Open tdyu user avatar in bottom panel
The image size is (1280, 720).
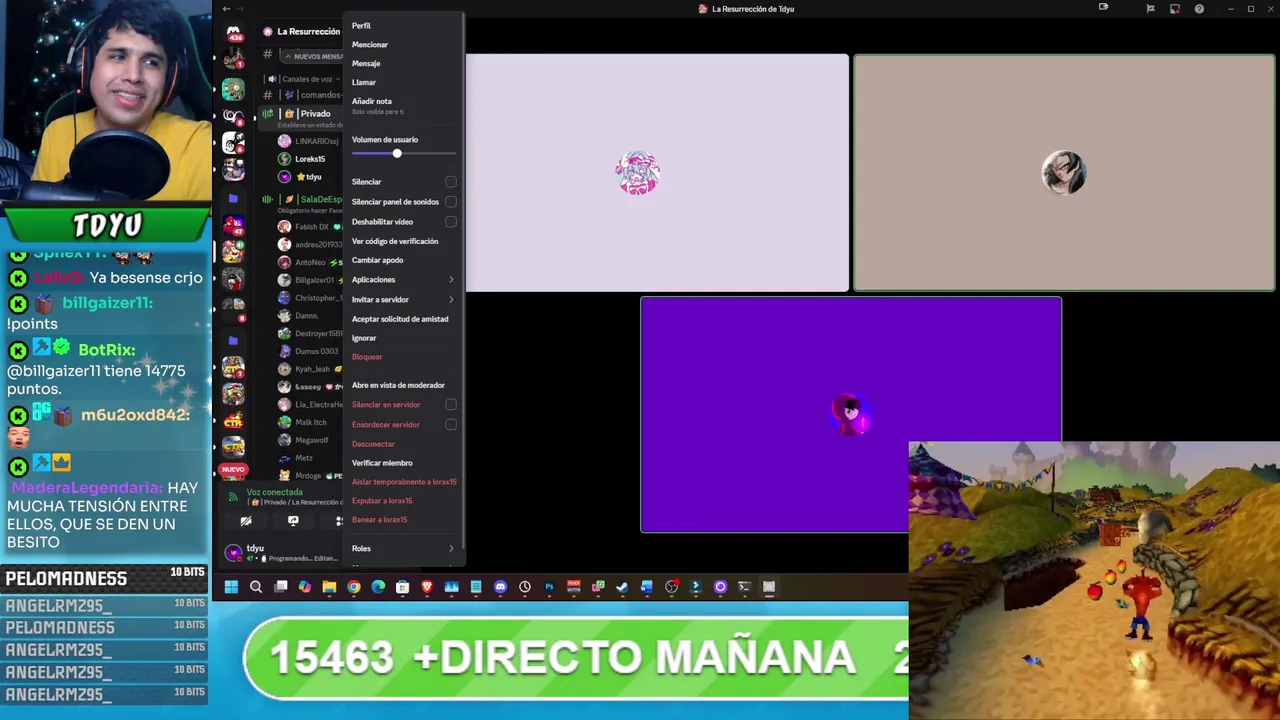[233, 552]
